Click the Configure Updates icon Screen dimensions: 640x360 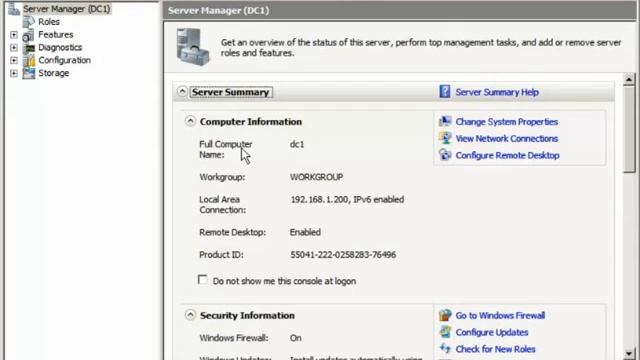pos(445,332)
